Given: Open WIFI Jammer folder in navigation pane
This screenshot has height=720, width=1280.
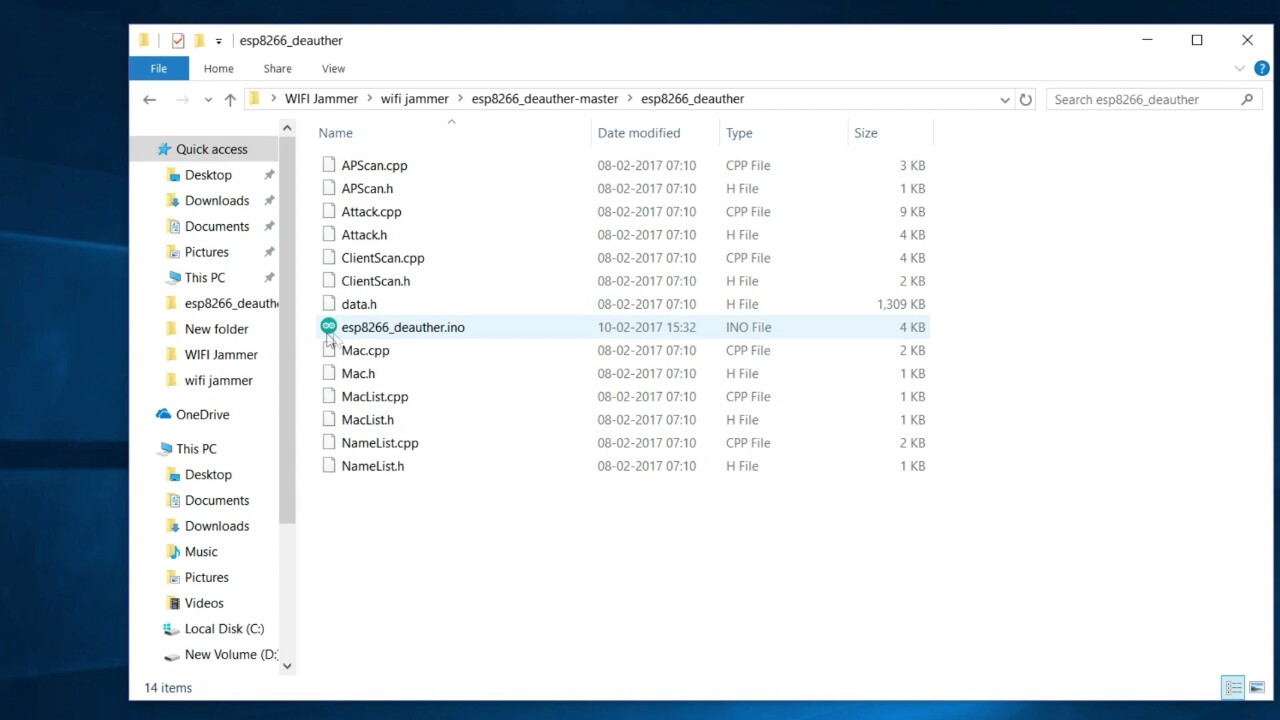Looking at the screenshot, I should [221, 354].
